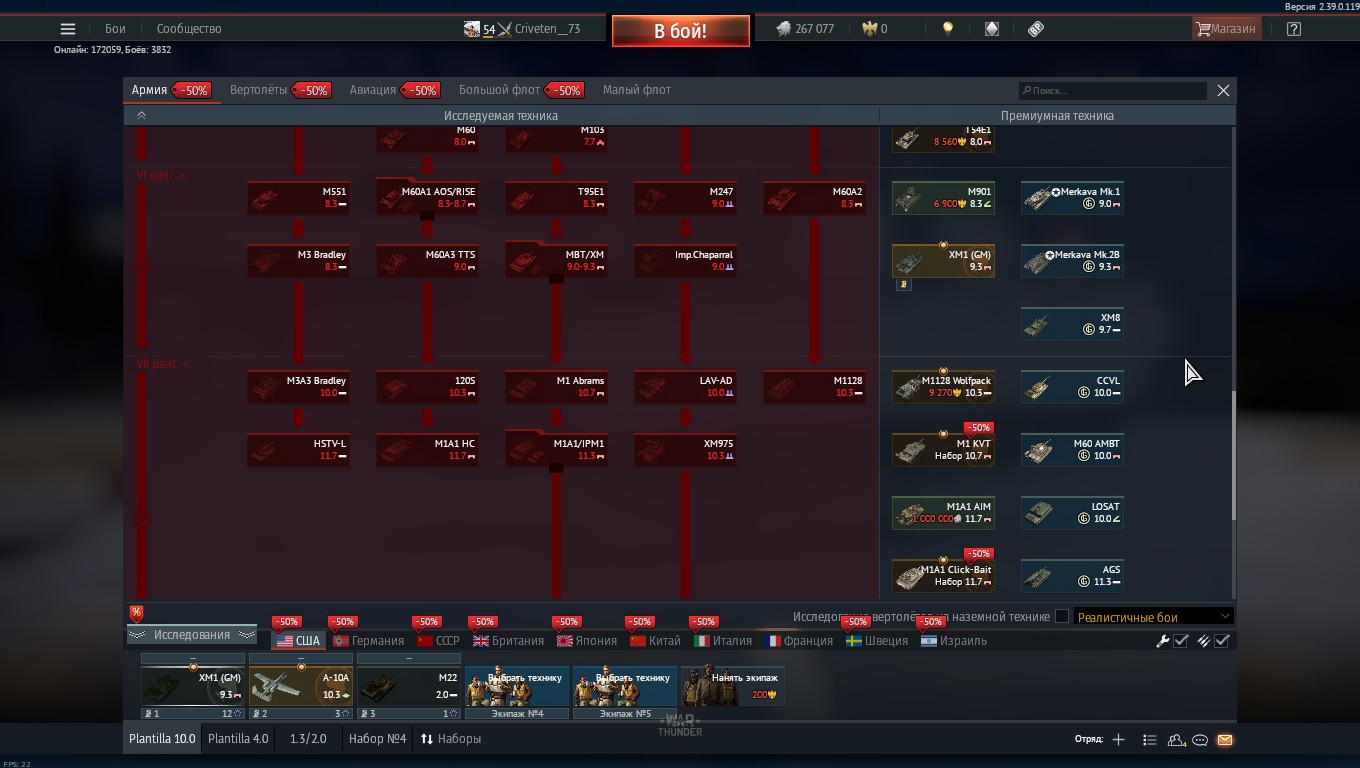
Task: Select the AGS premium vehicle
Action: click(x=1072, y=576)
